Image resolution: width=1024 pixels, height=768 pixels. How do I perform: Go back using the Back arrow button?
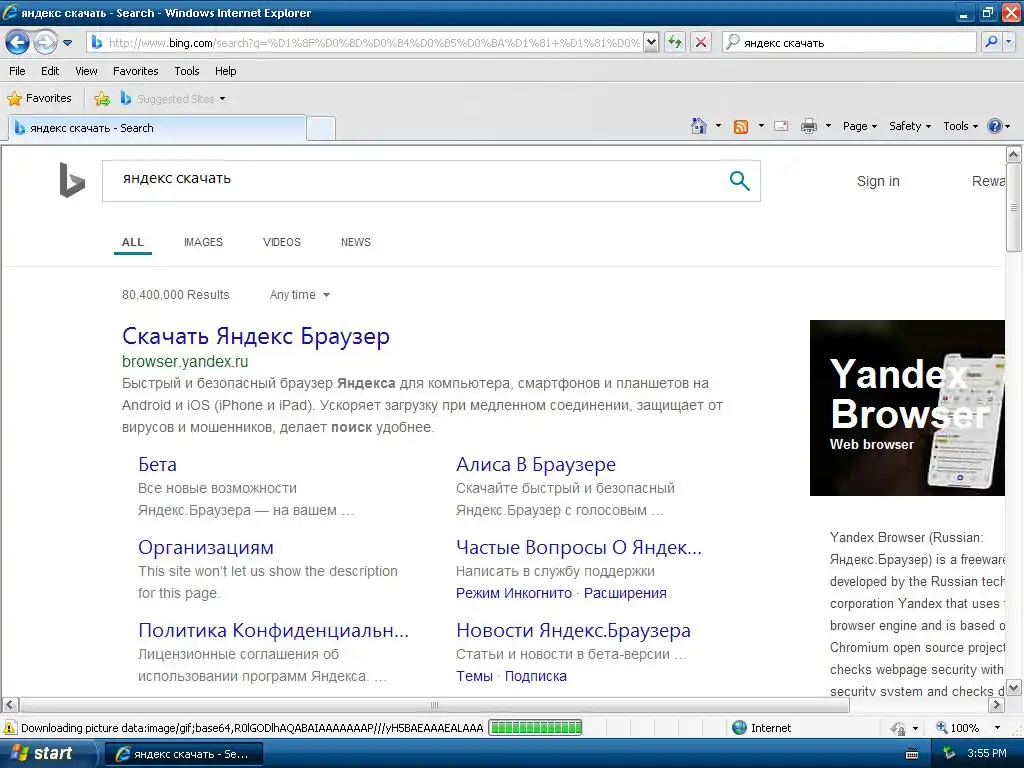click(18, 43)
